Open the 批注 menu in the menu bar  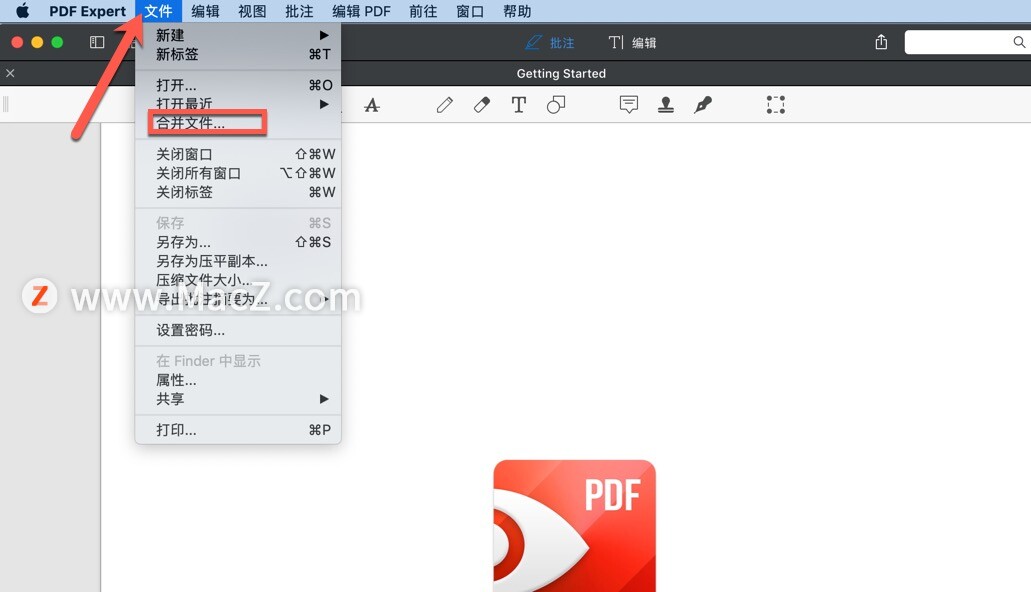point(299,11)
